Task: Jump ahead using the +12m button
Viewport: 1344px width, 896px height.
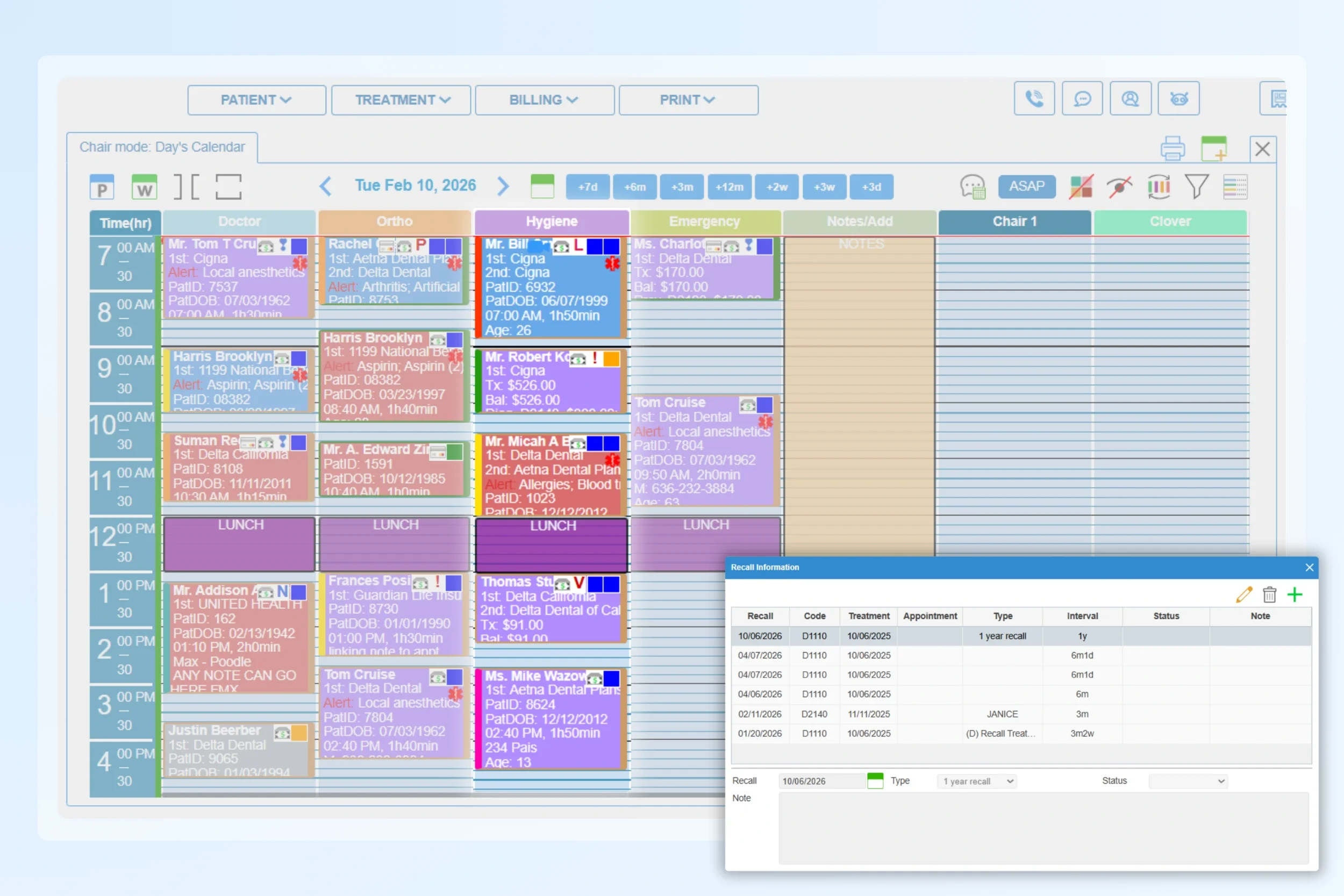Action: pos(729,187)
